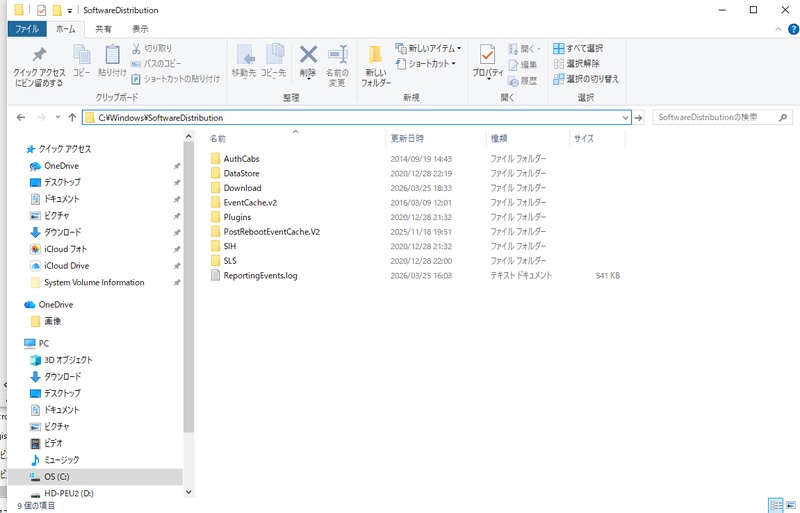Click Select All (すべて選択)
The width and height of the screenshot is (800, 513).
578,48
